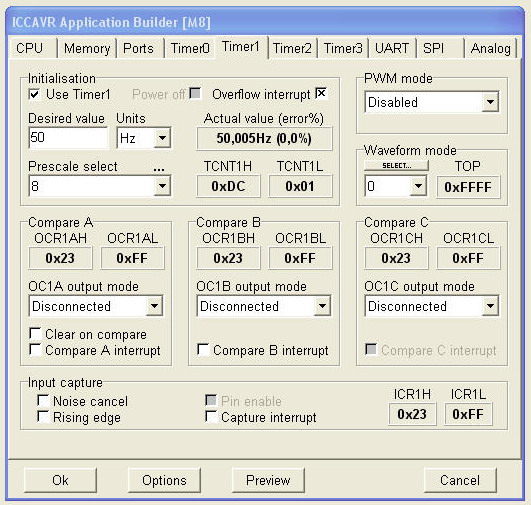Click the Timer1 tab
Screen dimensions: 531x505
pos(241,47)
